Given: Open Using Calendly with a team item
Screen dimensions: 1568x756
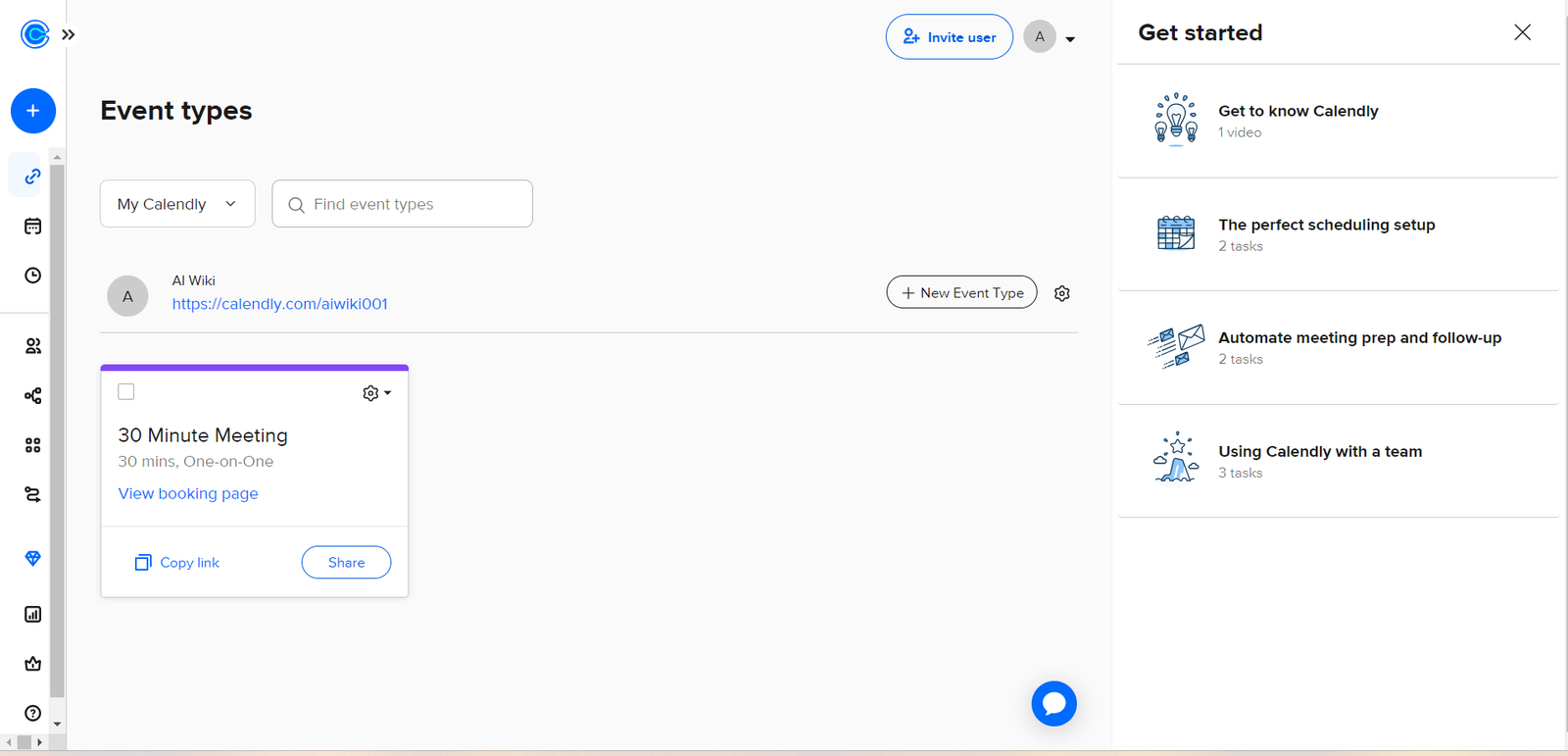Looking at the screenshot, I should [x=1338, y=461].
